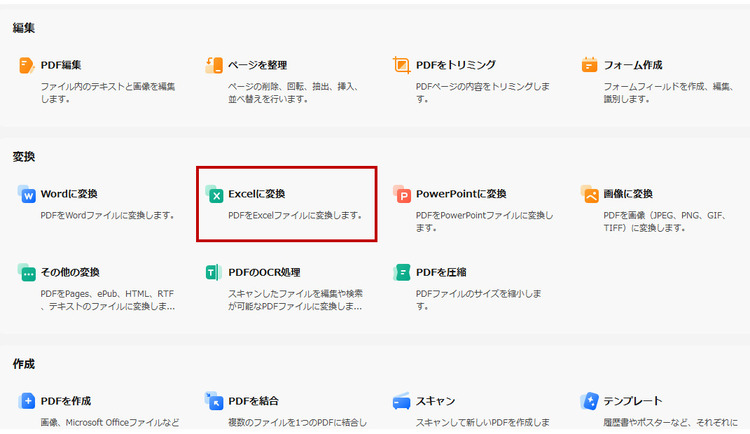Open テンプレート title
Image resolution: width=750 pixels, height=434 pixels.
coord(633,401)
